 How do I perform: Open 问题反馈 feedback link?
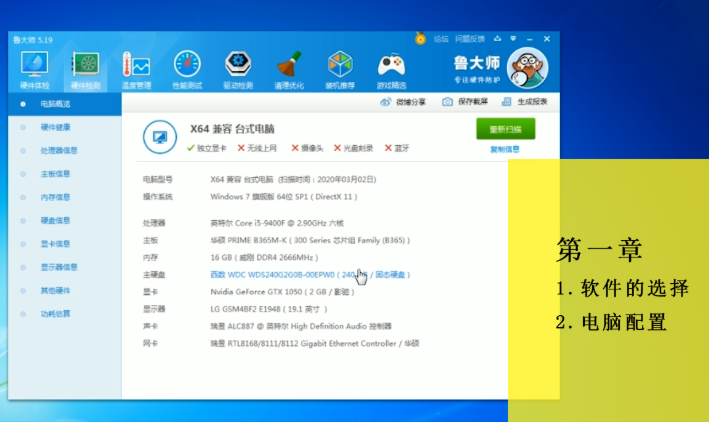coord(470,39)
